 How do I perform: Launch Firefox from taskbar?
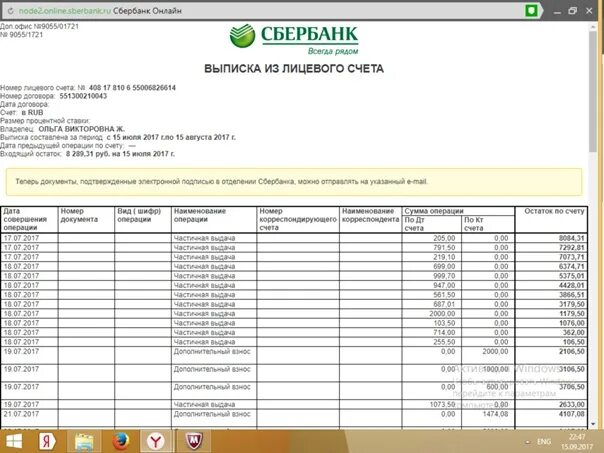coord(121,441)
